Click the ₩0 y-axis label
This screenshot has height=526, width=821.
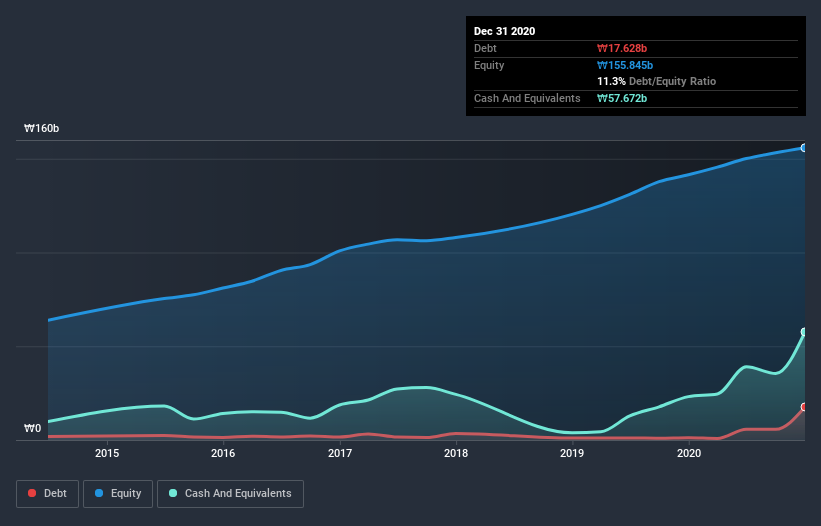32,428
